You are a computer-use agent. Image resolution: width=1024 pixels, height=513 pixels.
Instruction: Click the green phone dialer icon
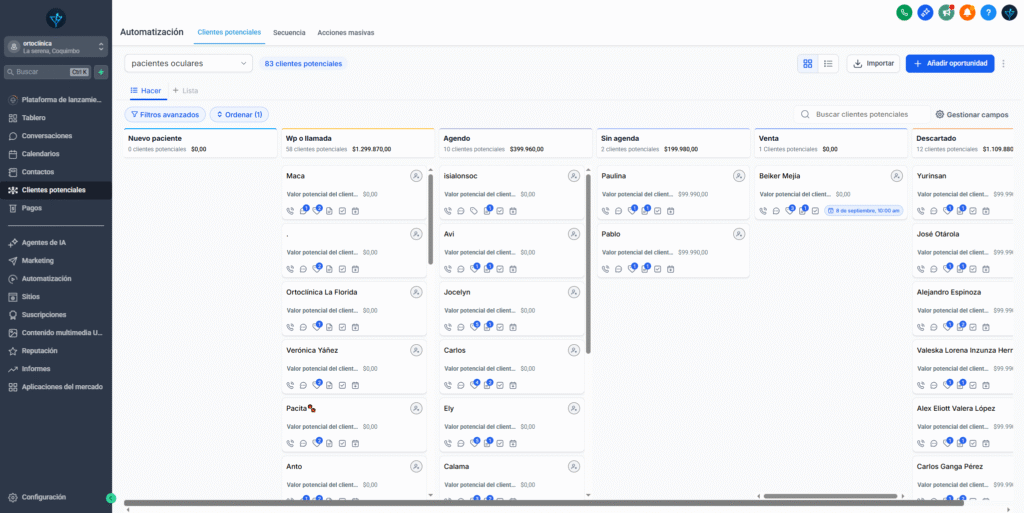click(904, 12)
